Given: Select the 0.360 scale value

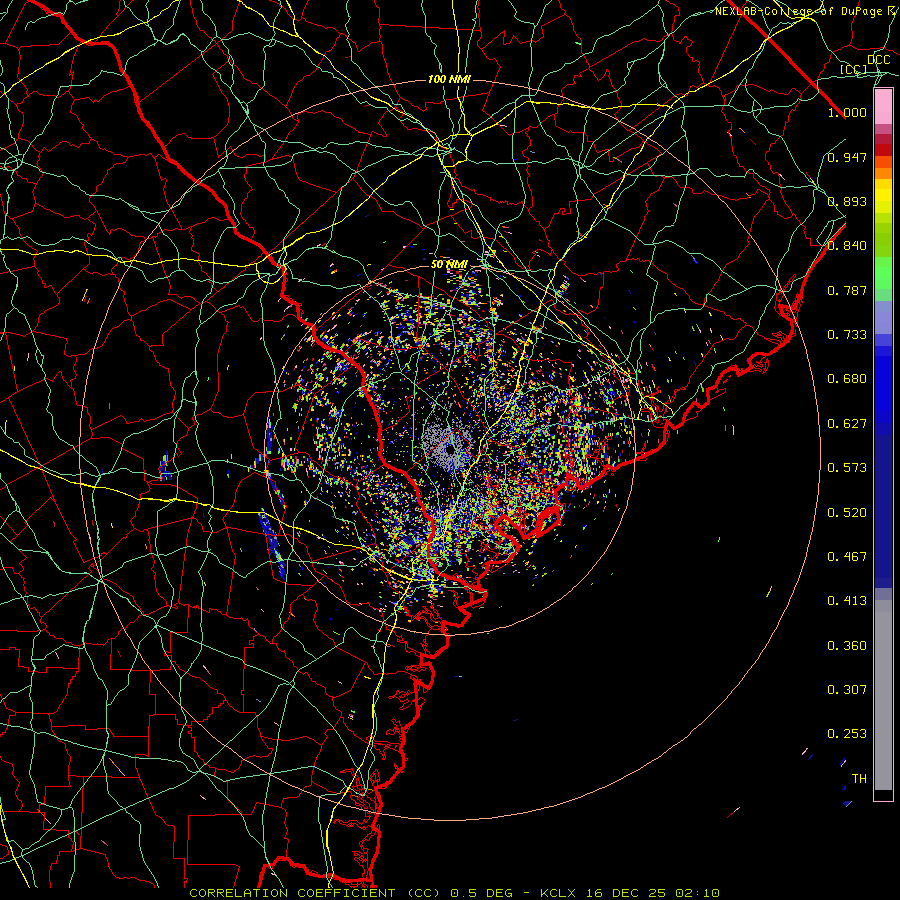Looking at the screenshot, I should [x=847, y=646].
